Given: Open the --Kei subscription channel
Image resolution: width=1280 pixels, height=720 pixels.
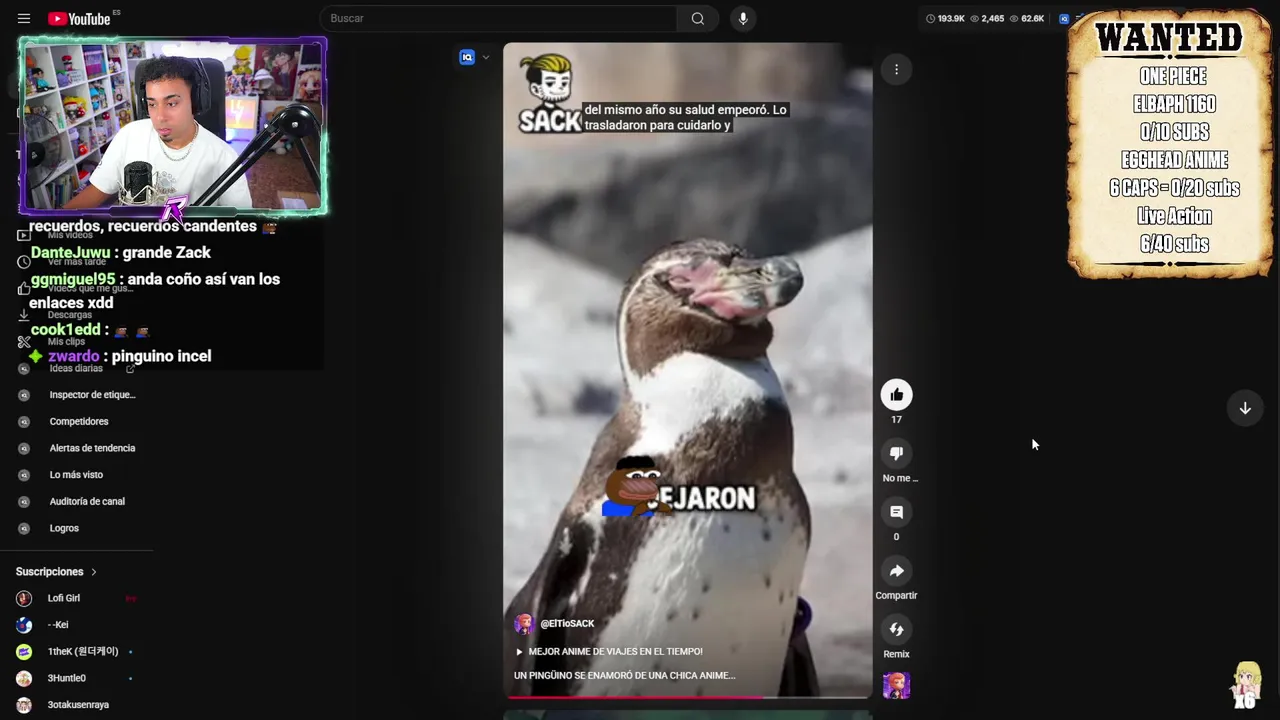Looking at the screenshot, I should point(58,625).
